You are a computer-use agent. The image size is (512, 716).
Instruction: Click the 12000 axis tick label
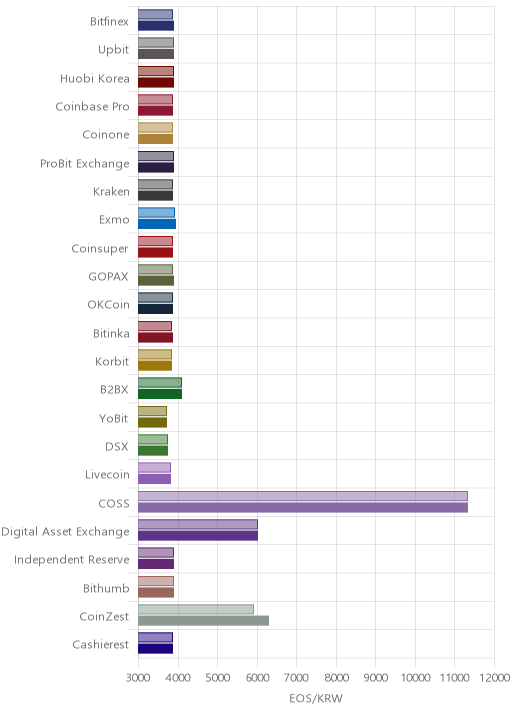[x=495, y=678]
